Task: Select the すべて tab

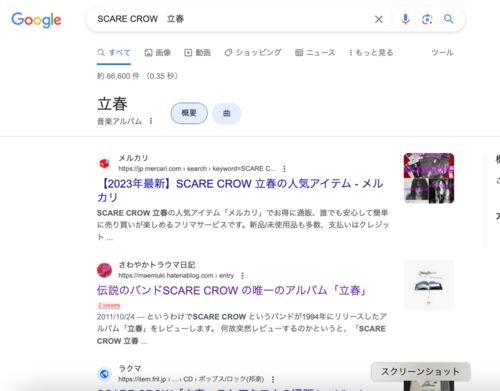Action: pyautogui.click(x=114, y=53)
